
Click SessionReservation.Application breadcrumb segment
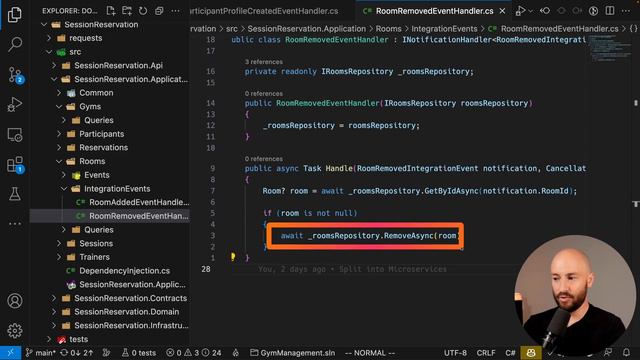[x=307, y=29]
